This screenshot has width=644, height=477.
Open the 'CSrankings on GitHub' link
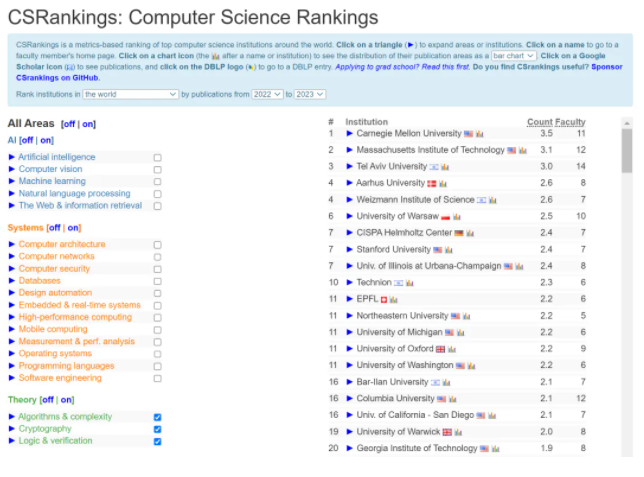tap(58, 78)
